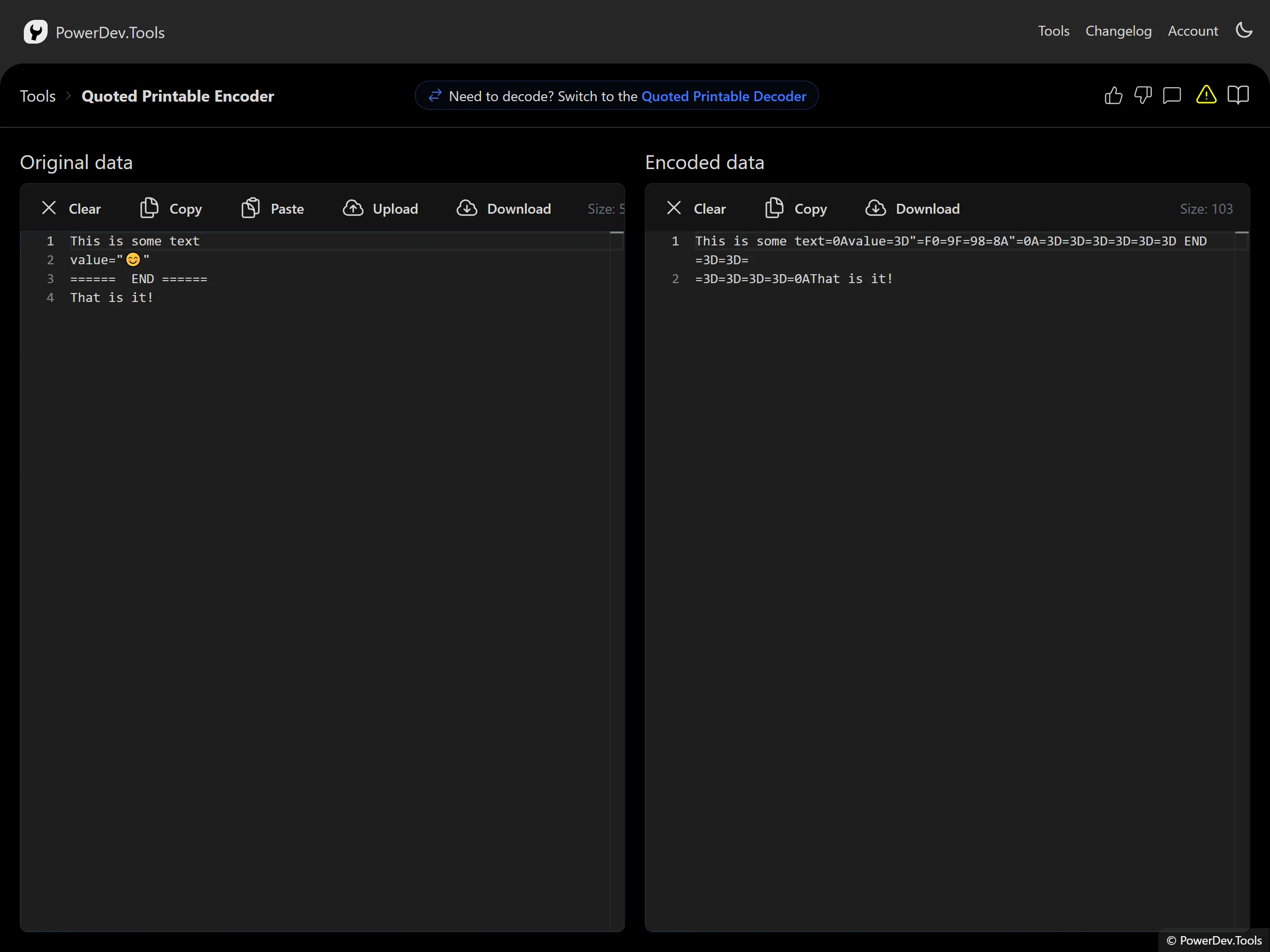
Task: Toggle dark mode moon icon
Action: coord(1244,30)
